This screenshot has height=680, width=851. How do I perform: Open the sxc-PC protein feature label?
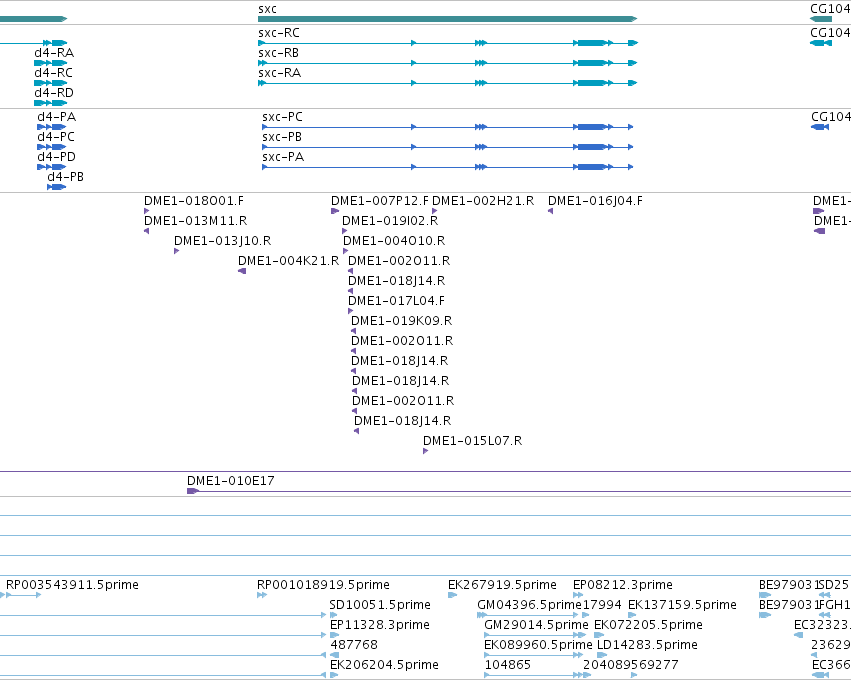point(282,117)
